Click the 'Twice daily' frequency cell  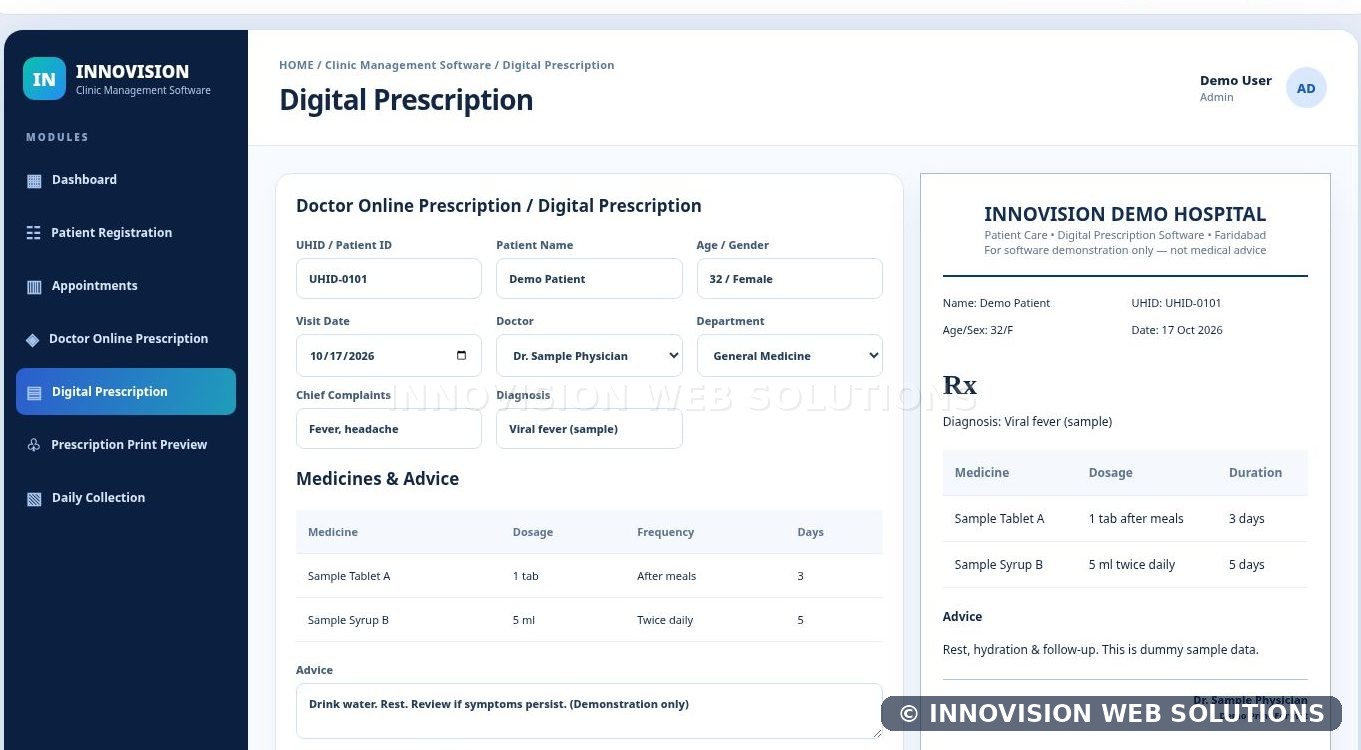click(x=665, y=620)
